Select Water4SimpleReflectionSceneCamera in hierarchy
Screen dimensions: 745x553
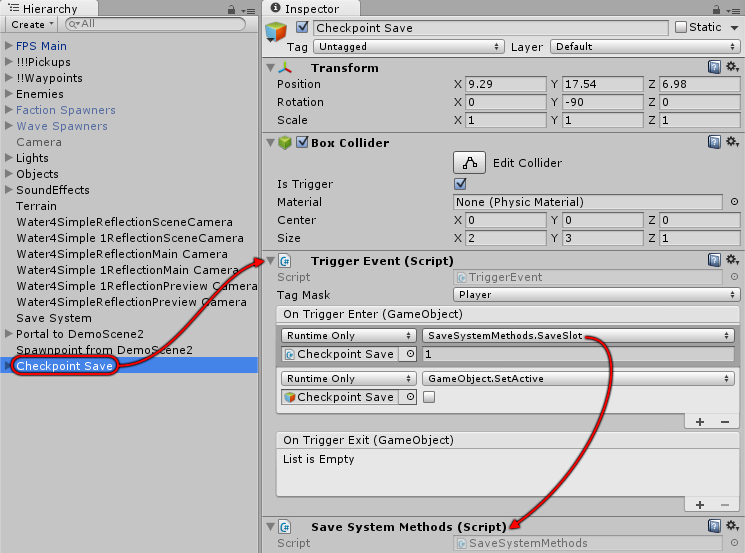[x=124, y=222]
